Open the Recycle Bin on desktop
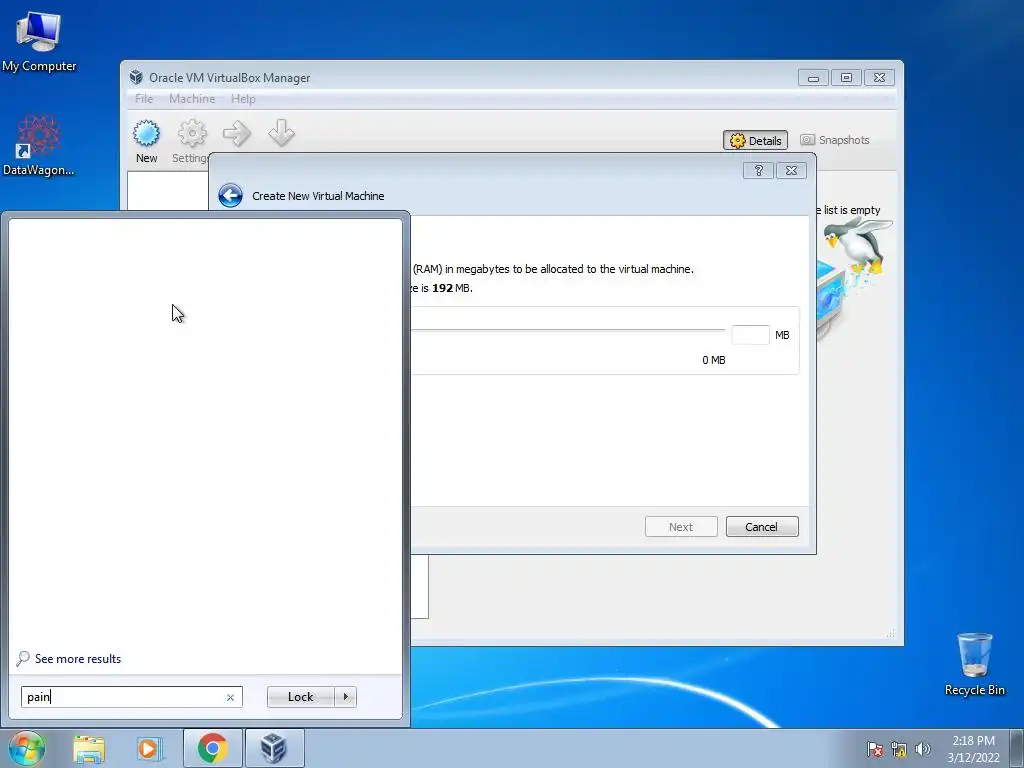The height and width of the screenshot is (768, 1024). (974, 664)
